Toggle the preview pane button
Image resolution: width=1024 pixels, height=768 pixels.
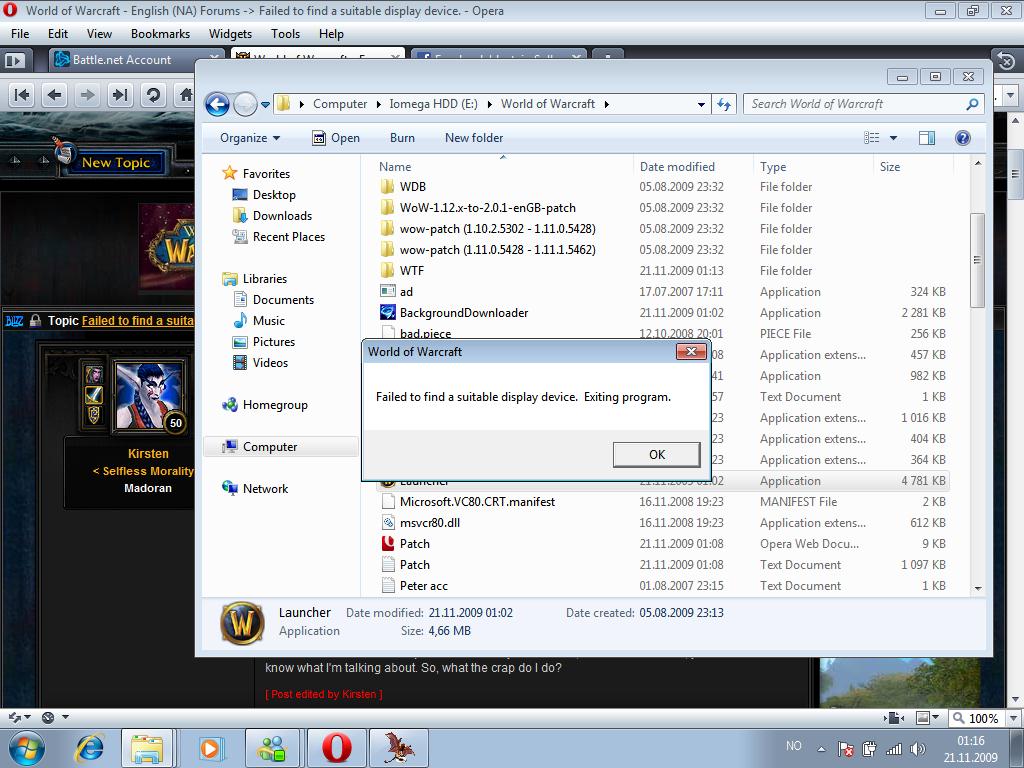(927, 138)
